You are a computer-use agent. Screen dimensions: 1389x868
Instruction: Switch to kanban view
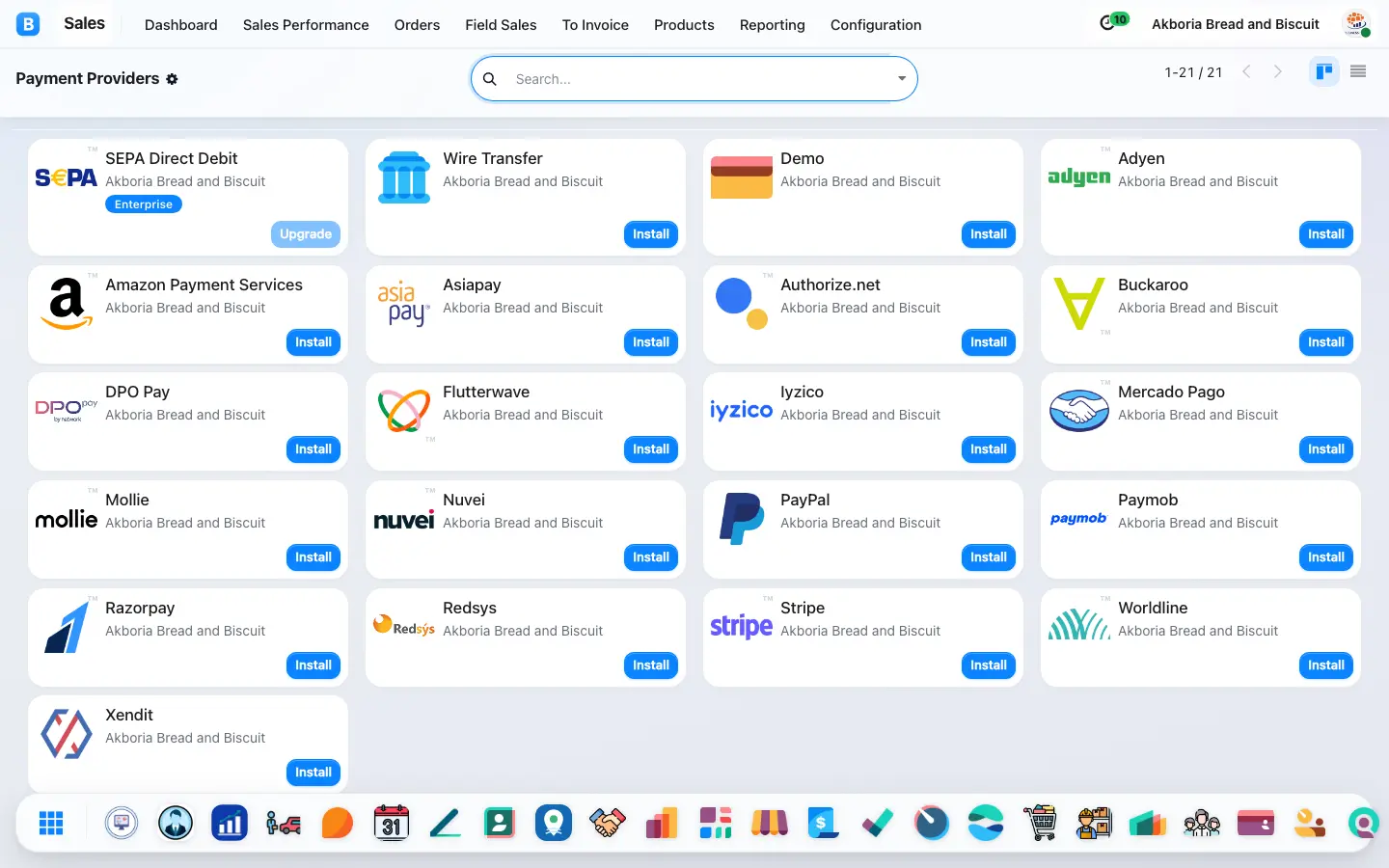(1324, 71)
